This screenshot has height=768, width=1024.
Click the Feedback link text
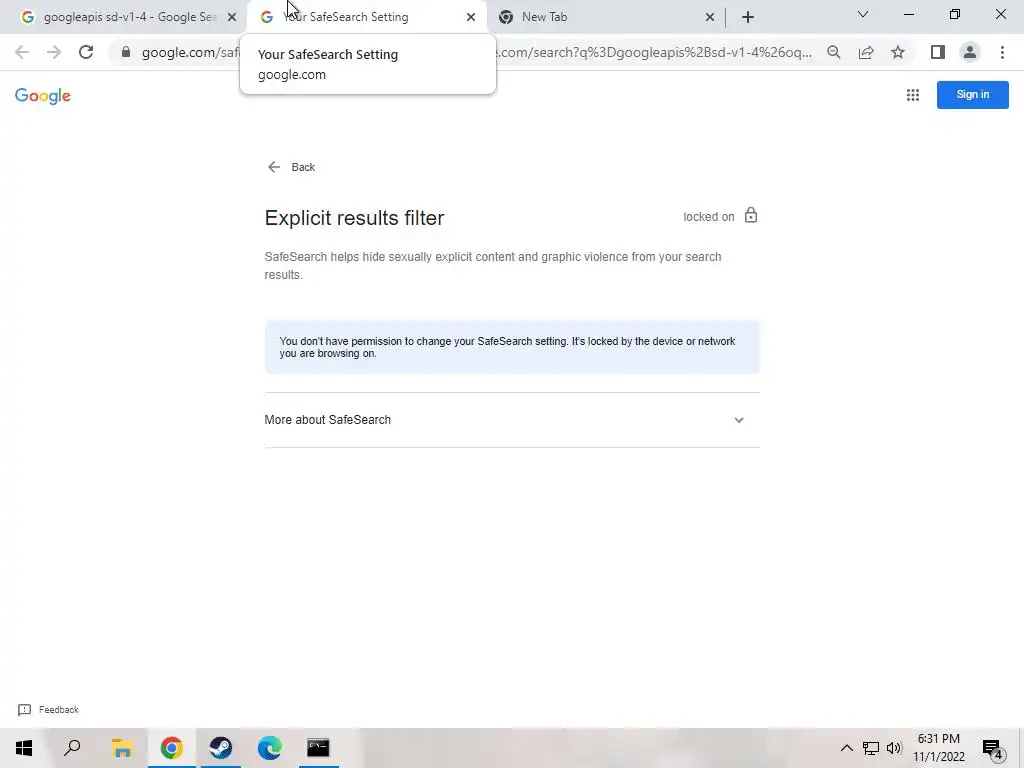point(59,710)
